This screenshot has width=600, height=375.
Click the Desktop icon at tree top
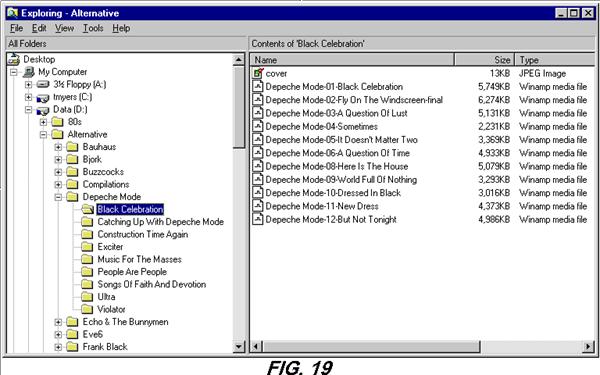point(14,59)
